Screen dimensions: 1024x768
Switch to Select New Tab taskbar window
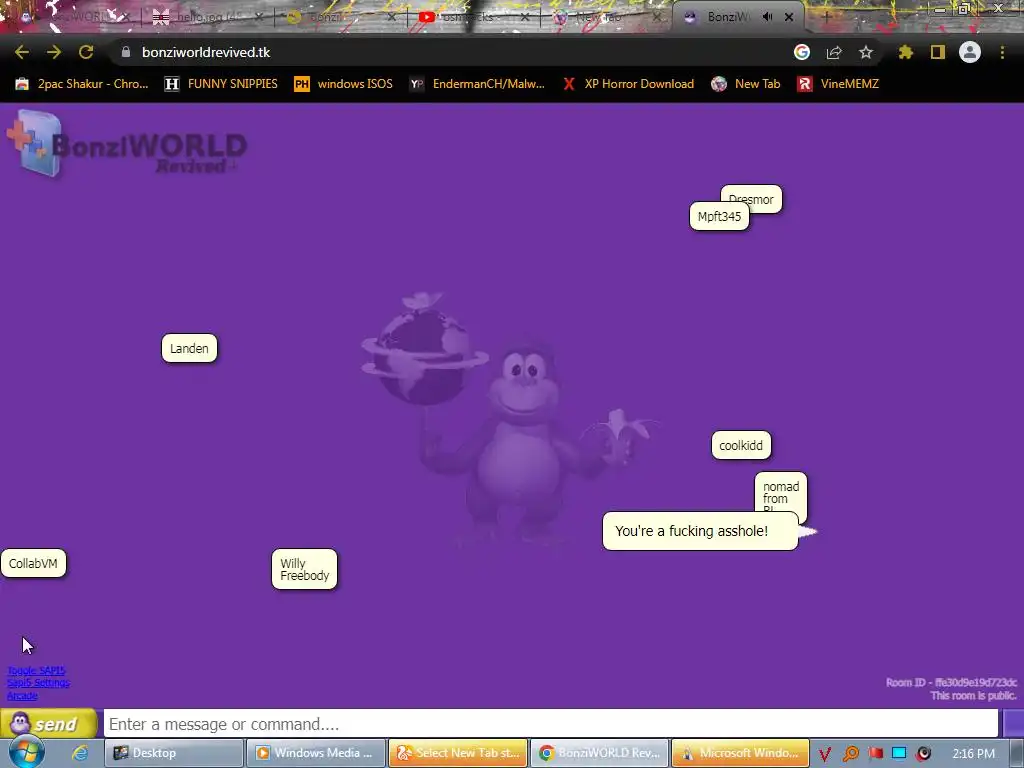tap(457, 753)
